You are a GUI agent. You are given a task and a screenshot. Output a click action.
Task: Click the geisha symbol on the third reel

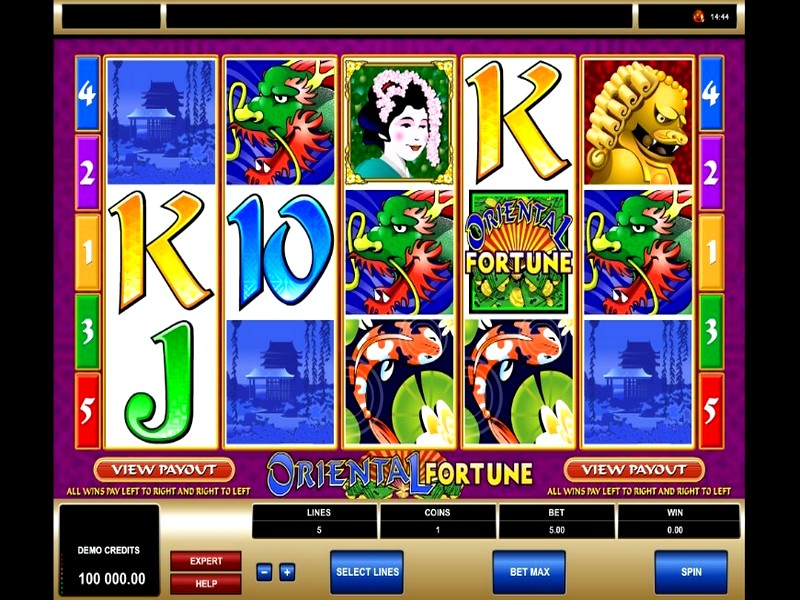[x=399, y=121]
